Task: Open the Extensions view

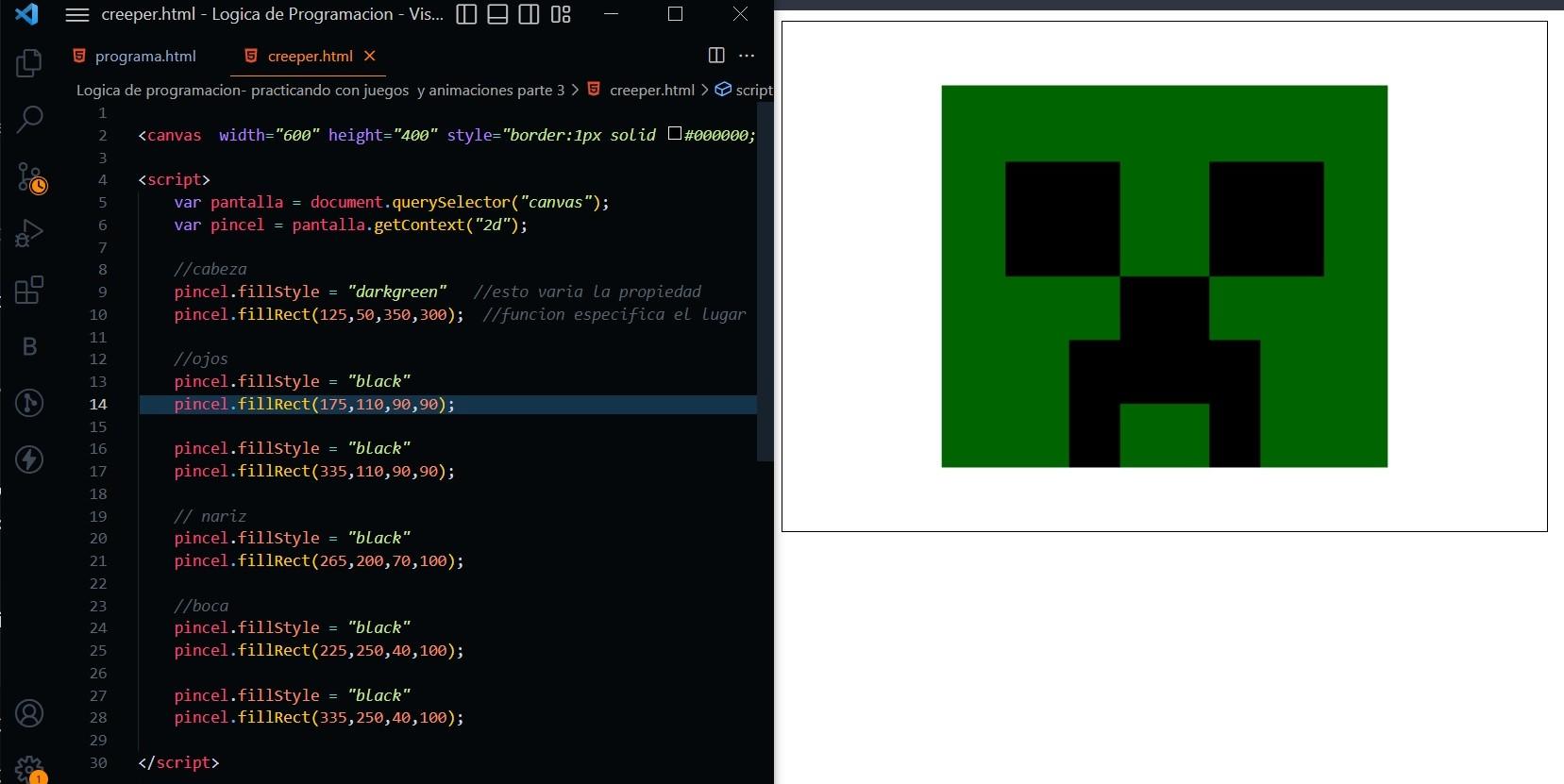Action: (29, 290)
